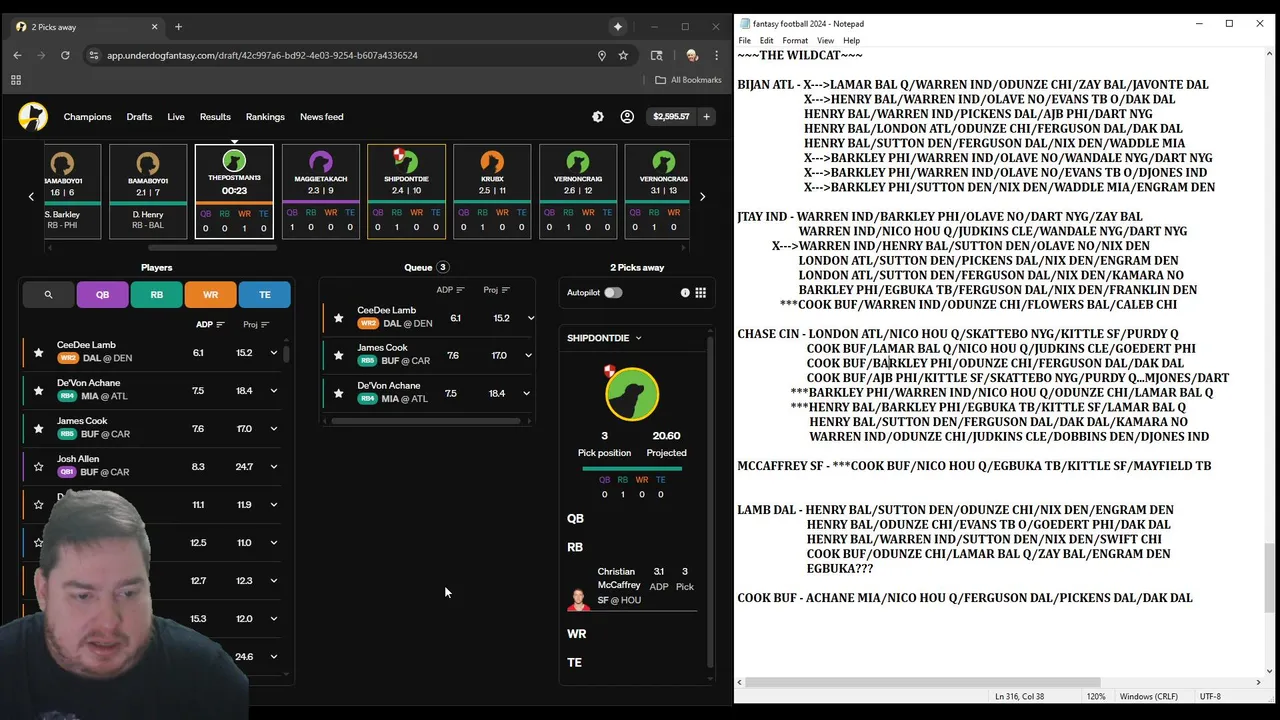The image size is (1280, 720).
Task: Filter players by WR tab
Action: [210, 295]
